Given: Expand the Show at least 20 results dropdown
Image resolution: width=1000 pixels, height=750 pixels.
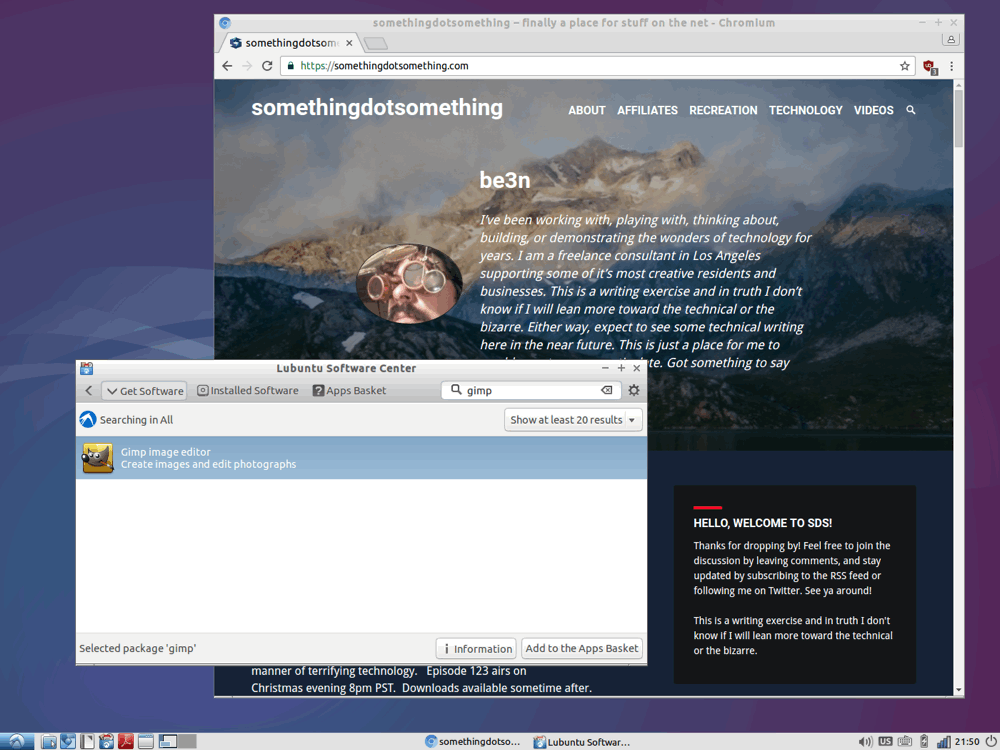Looking at the screenshot, I should pyautogui.click(x=573, y=420).
